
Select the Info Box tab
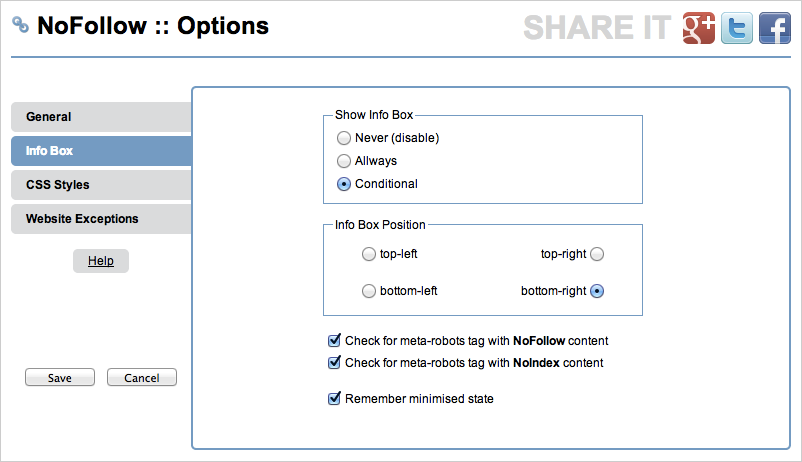coord(101,151)
